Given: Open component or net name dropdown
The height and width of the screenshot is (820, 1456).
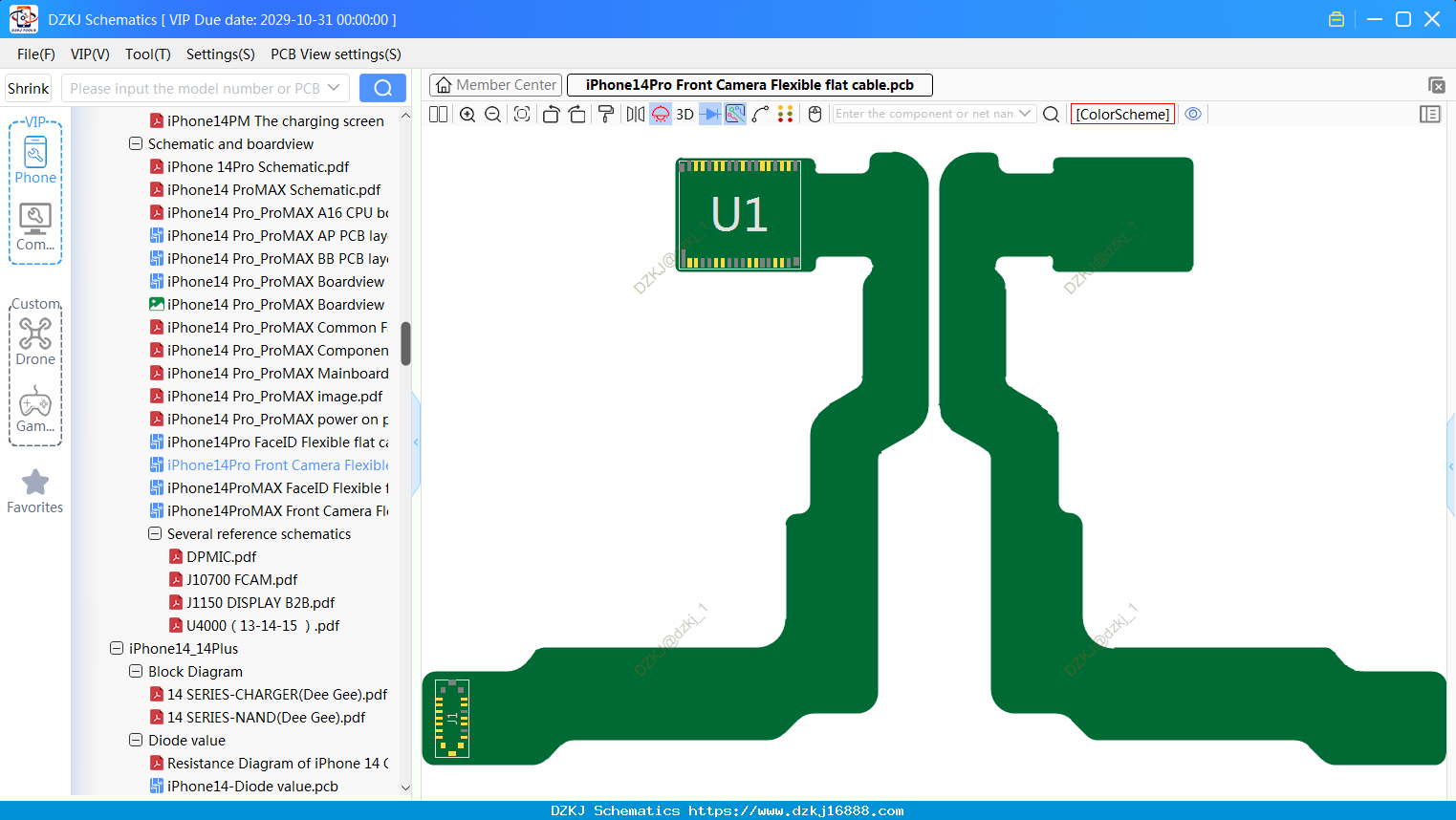Looking at the screenshot, I should 1026,113.
